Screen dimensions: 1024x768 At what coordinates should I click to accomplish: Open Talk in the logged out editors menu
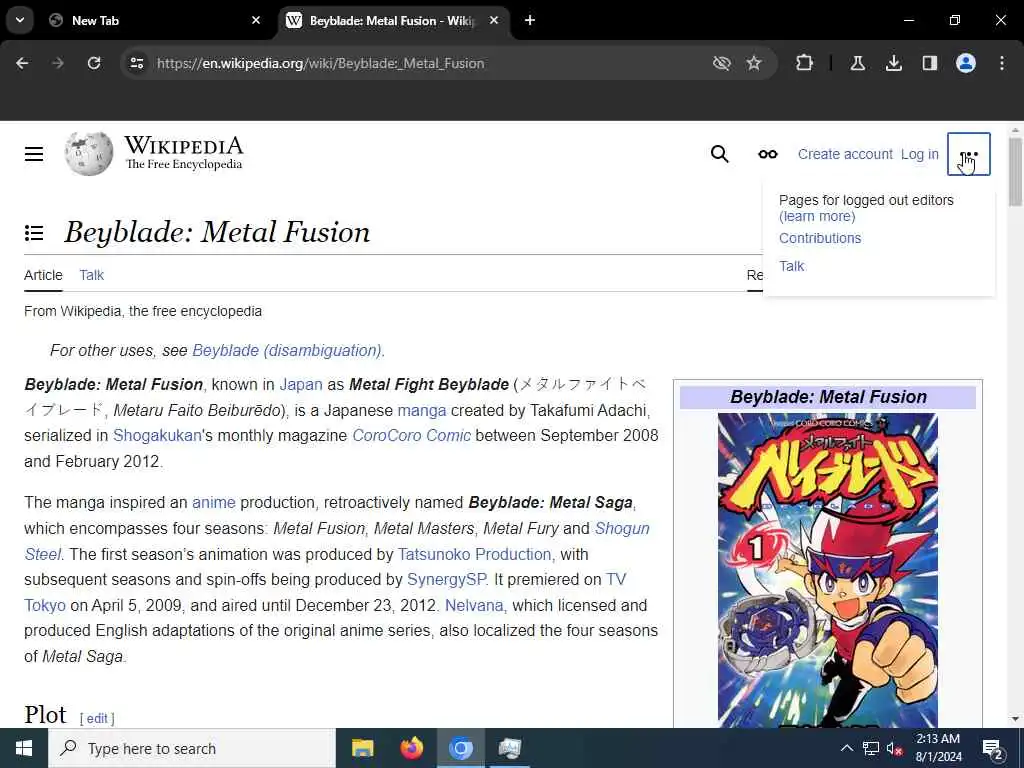(x=792, y=266)
